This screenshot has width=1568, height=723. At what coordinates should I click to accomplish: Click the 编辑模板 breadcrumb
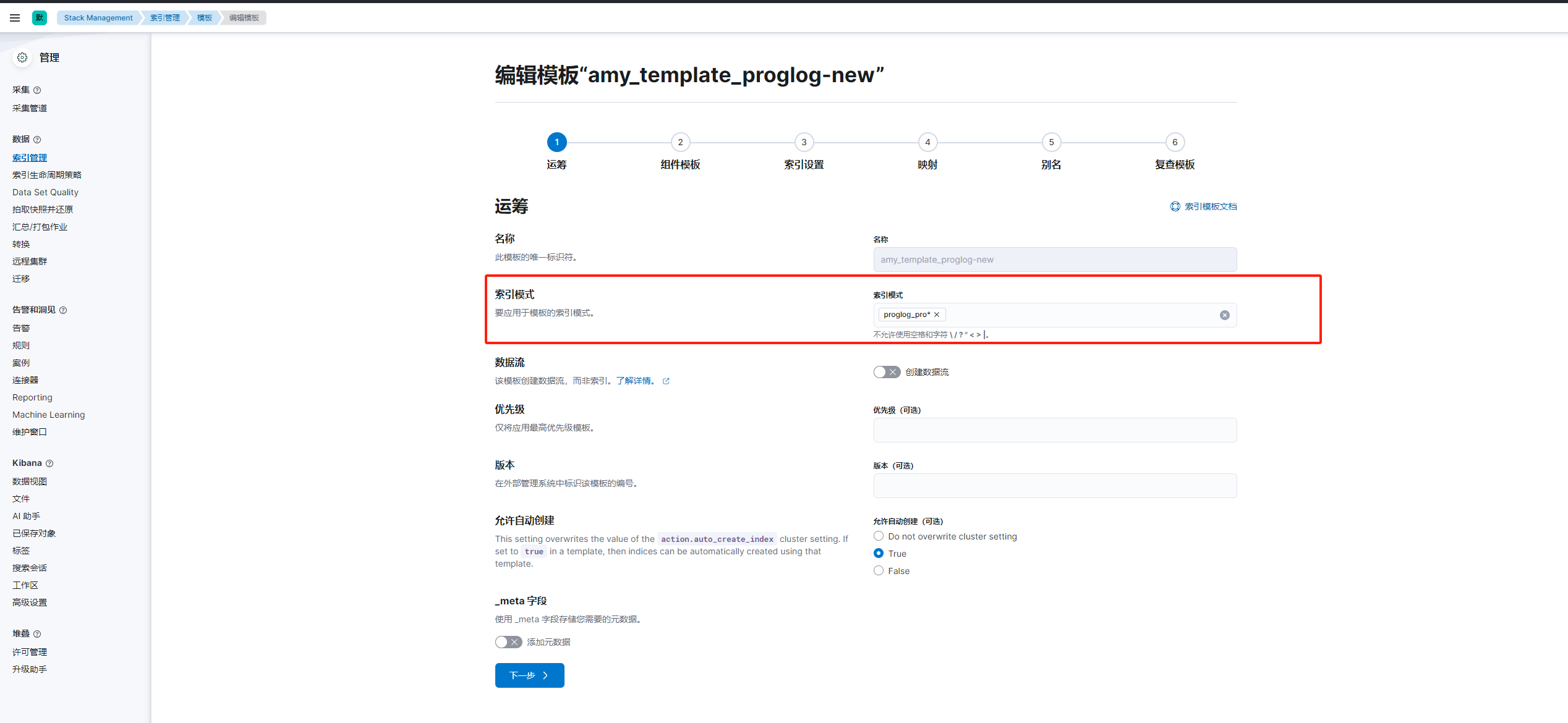(244, 18)
